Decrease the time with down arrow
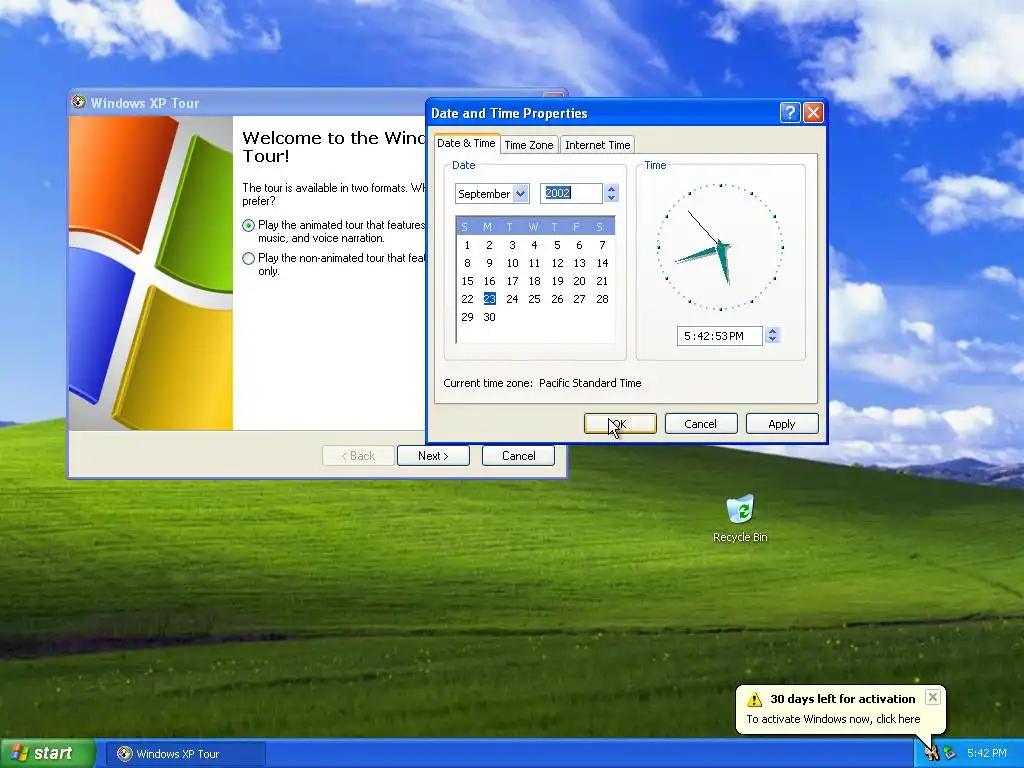 tap(773, 340)
